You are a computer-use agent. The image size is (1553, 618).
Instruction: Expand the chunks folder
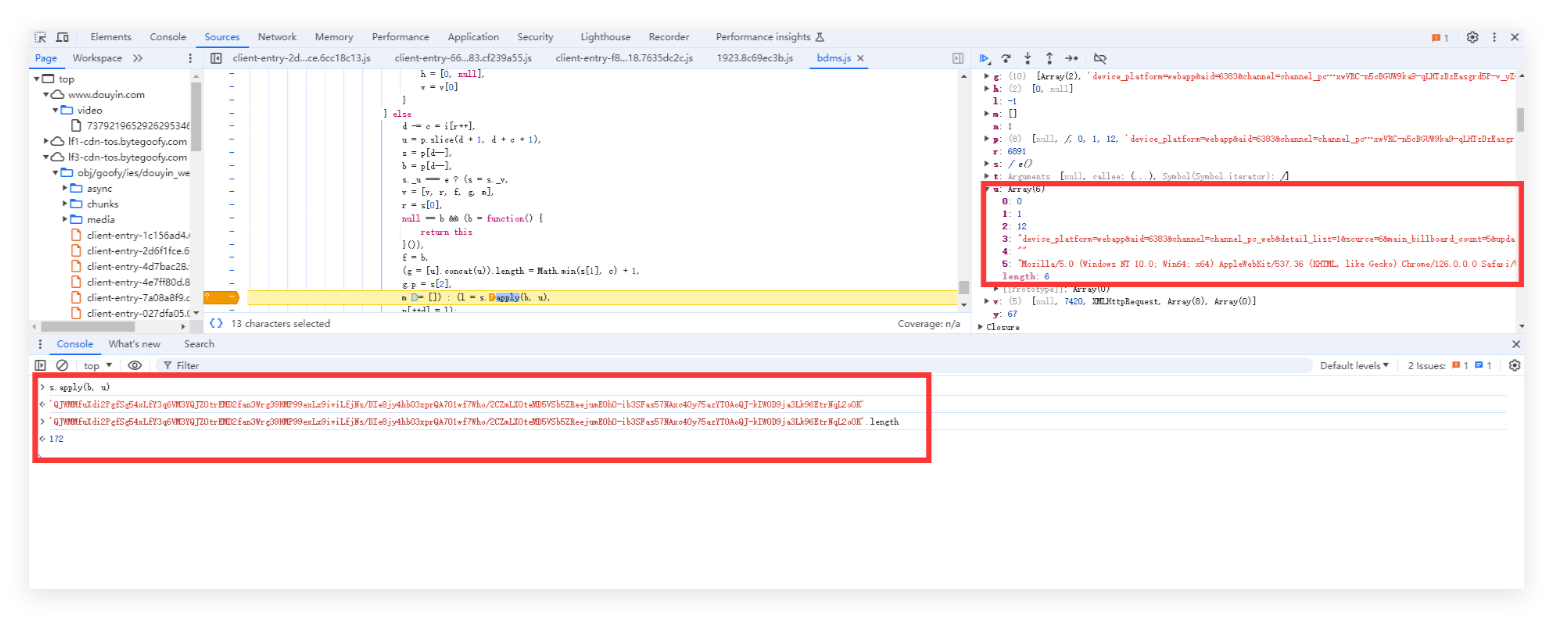[x=65, y=204]
